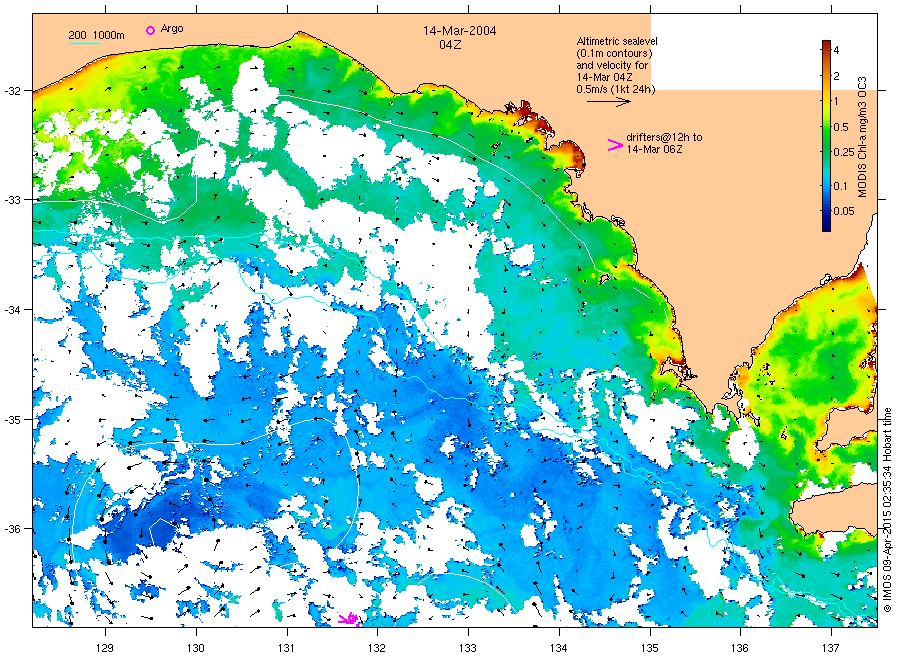Screen dimensions: 900x660
Task: Click the longitude label 134
Action: 558,648
